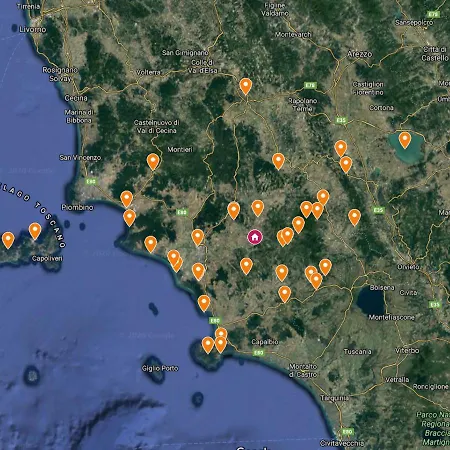The width and height of the screenshot is (450, 450).
Task: Click the Civitavecchia label
Action: (x=342, y=443)
